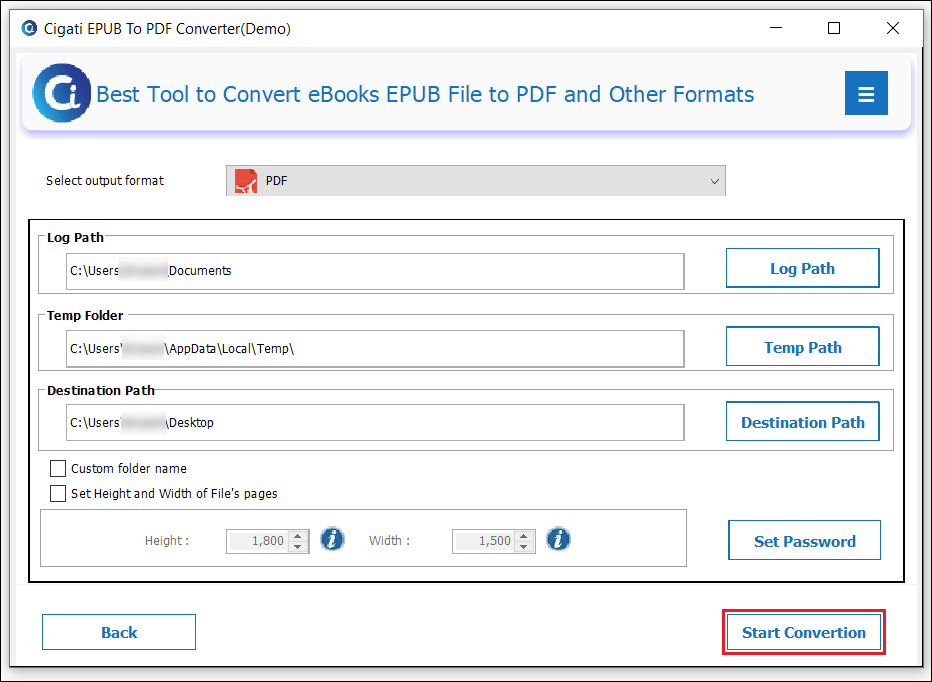
Task: Click the Log Path text field
Action: coord(375,272)
